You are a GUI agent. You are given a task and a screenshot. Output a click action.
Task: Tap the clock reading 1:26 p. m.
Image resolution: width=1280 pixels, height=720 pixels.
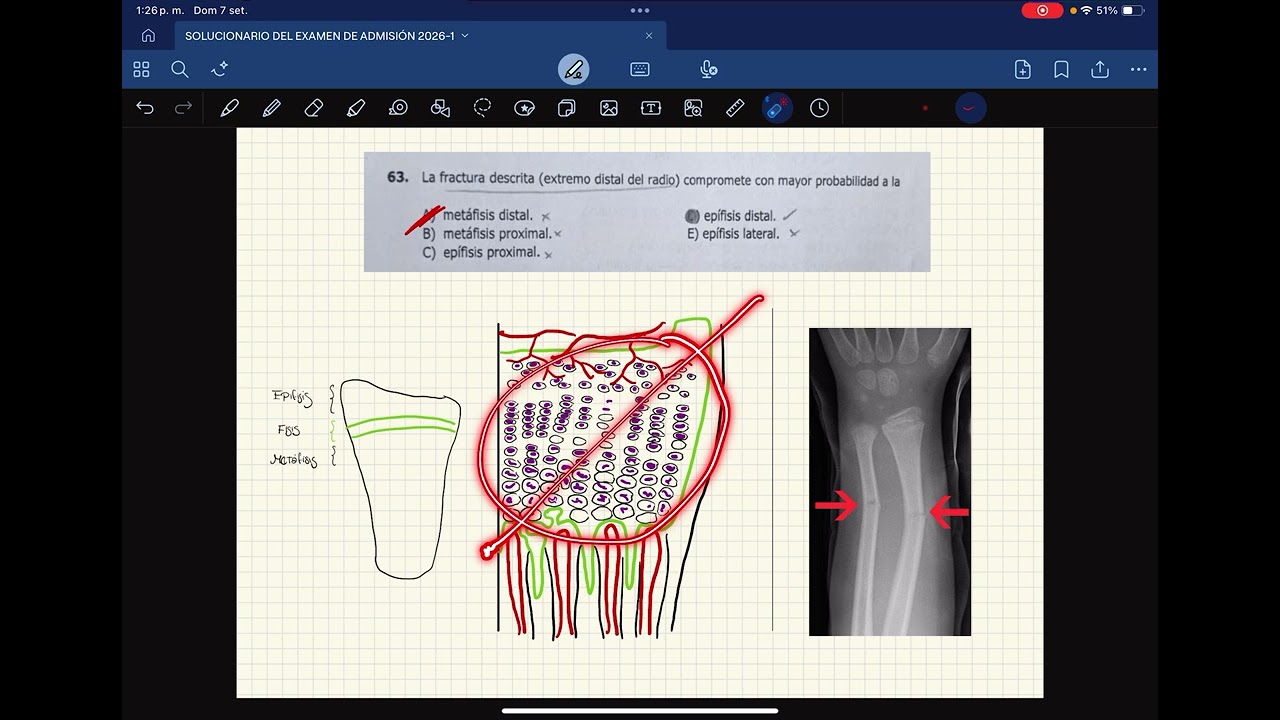coord(160,10)
